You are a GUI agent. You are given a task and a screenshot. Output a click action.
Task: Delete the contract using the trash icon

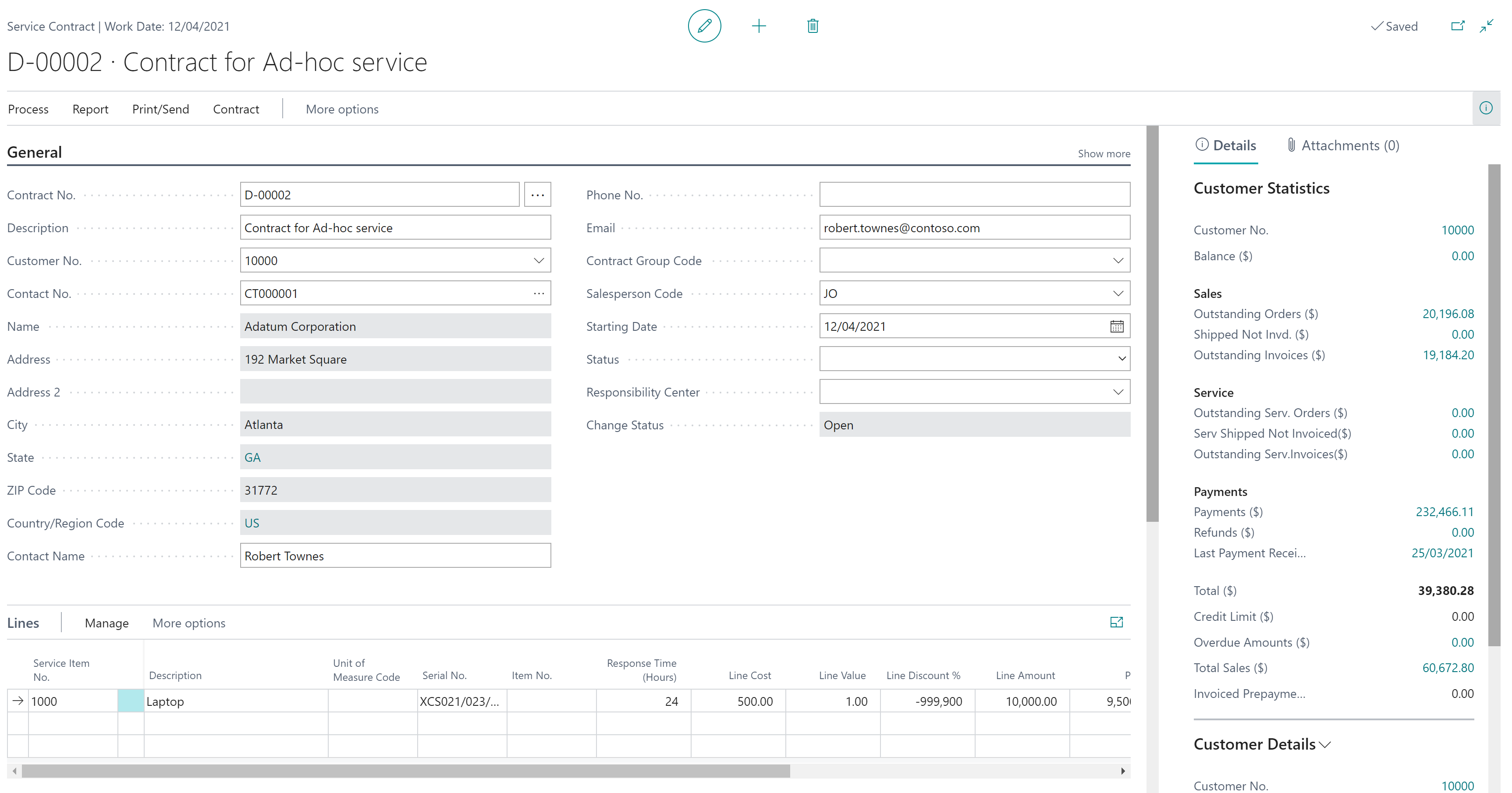(x=813, y=26)
